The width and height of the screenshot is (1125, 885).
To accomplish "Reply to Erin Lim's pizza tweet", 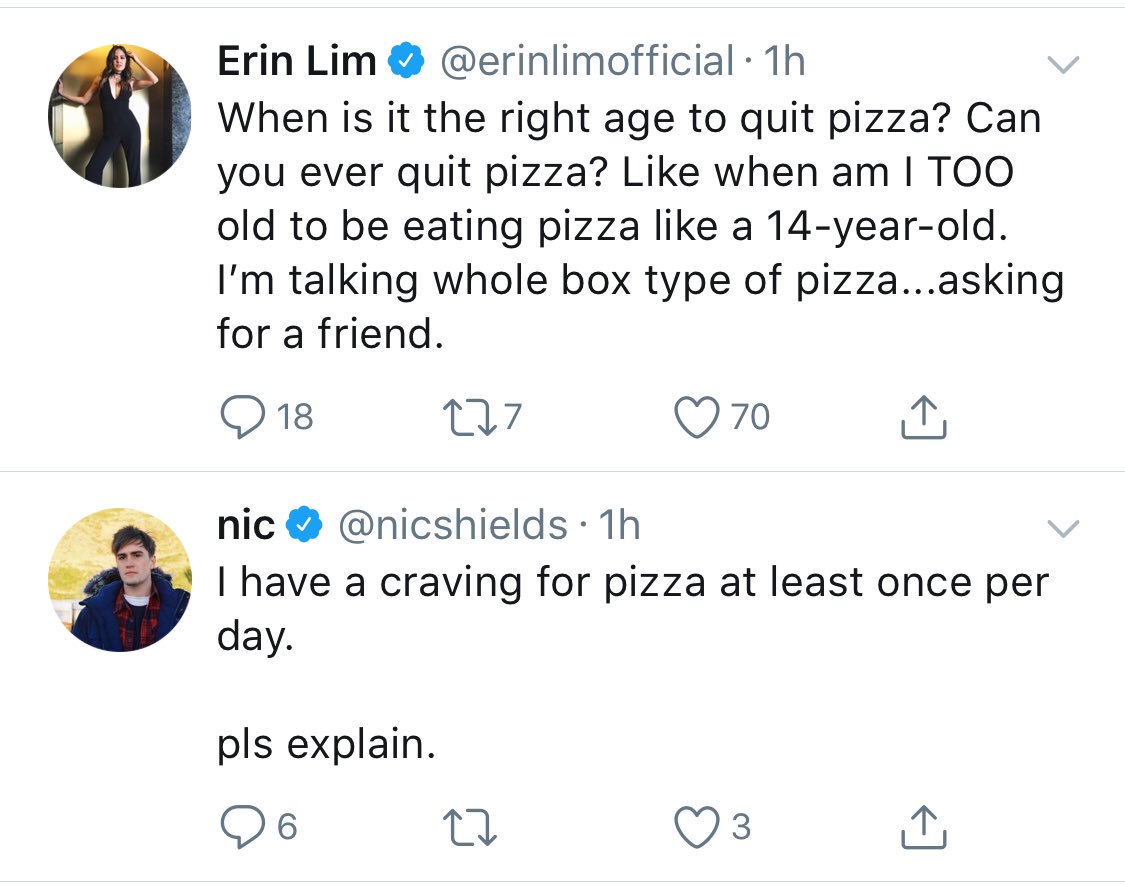I will (x=238, y=416).
